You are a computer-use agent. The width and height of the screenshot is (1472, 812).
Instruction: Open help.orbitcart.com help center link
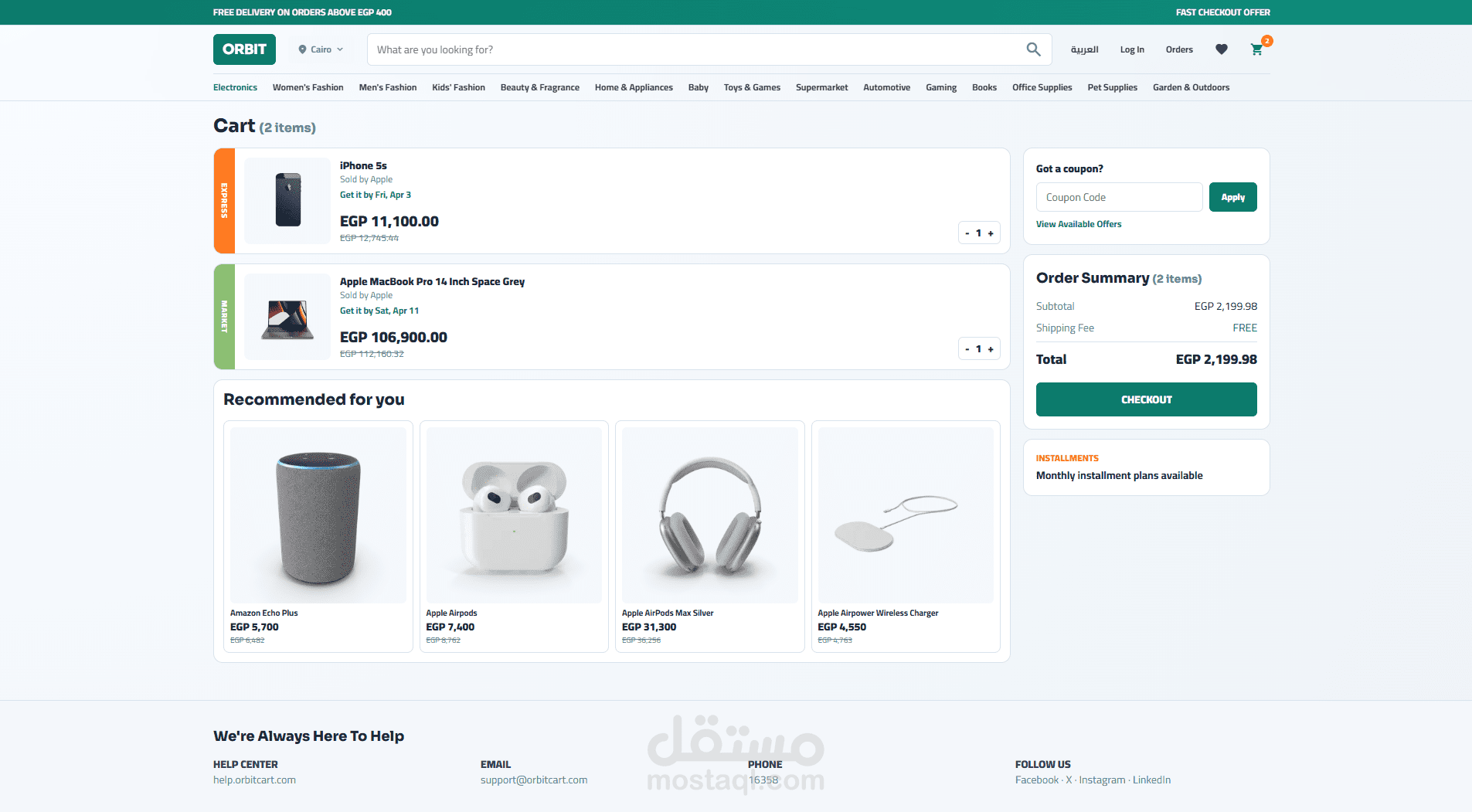pyautogui.click(x=254, y=780)
